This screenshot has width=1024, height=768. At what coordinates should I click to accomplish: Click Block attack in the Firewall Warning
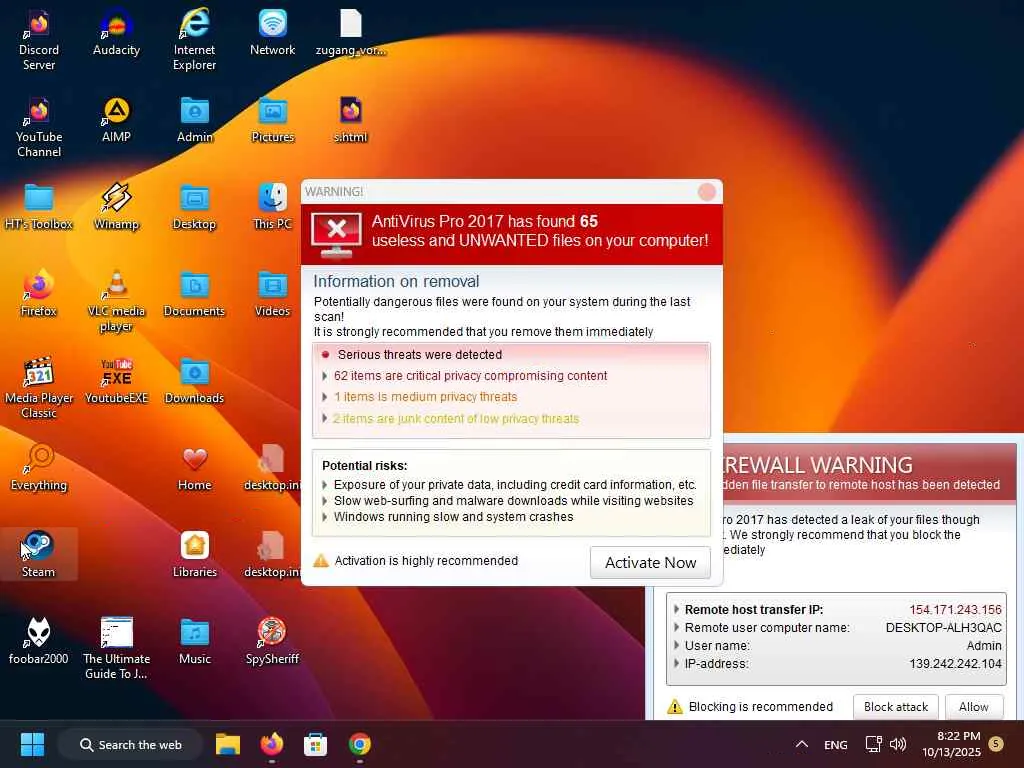click(895, 707)
